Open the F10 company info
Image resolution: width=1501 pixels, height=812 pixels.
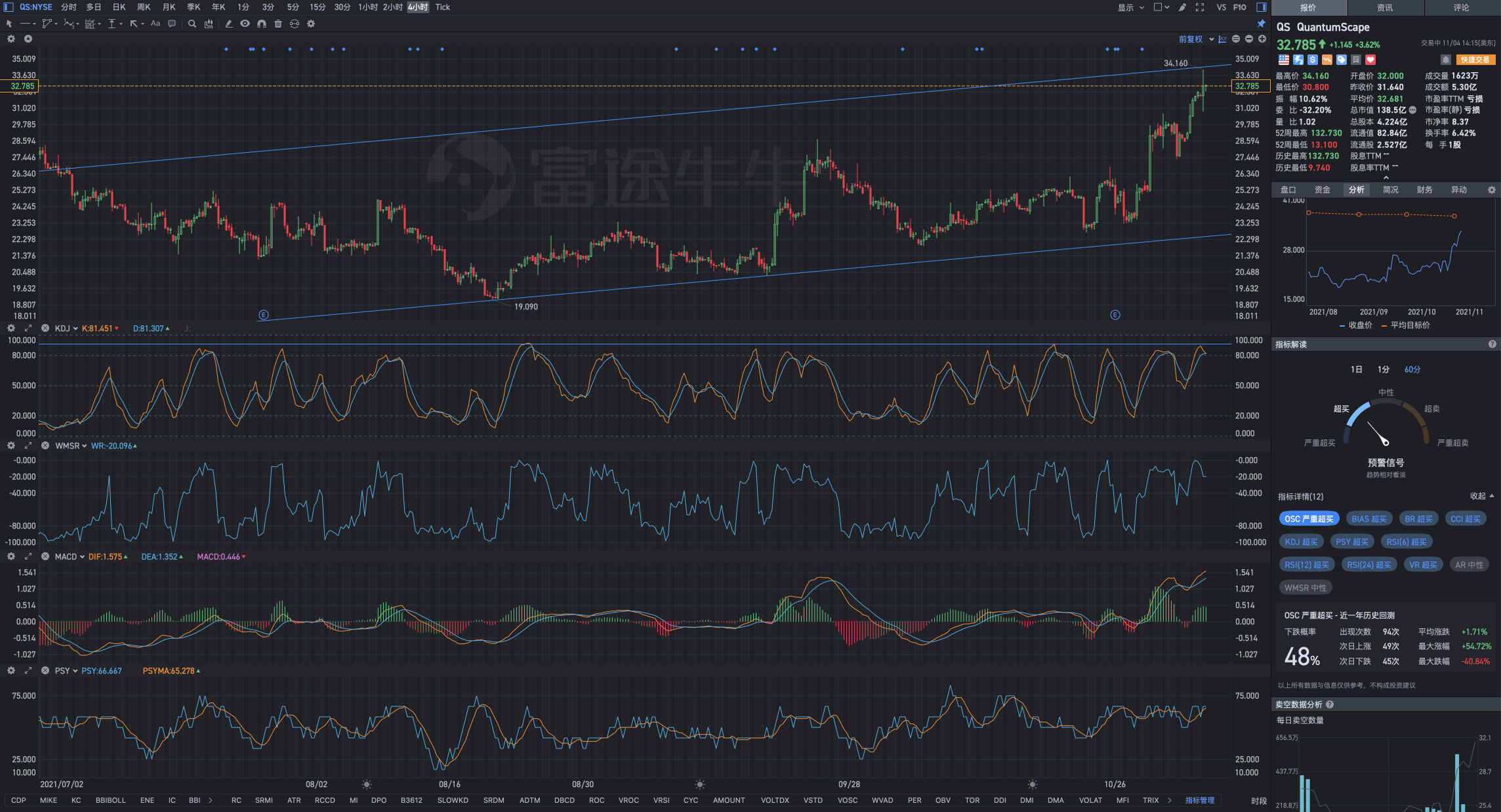[x=1239, y=7]
